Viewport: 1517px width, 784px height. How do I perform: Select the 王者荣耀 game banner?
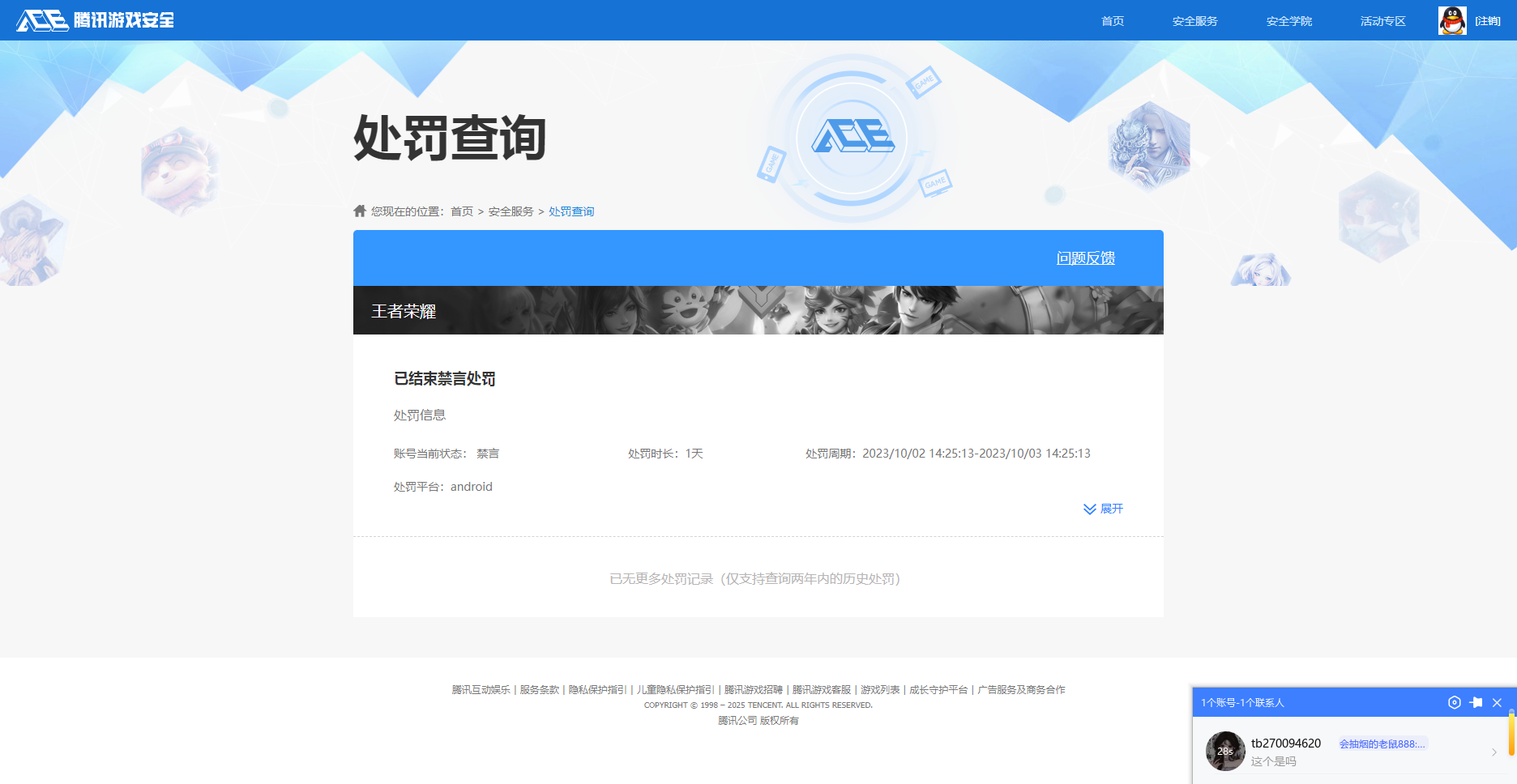[758, 310]
